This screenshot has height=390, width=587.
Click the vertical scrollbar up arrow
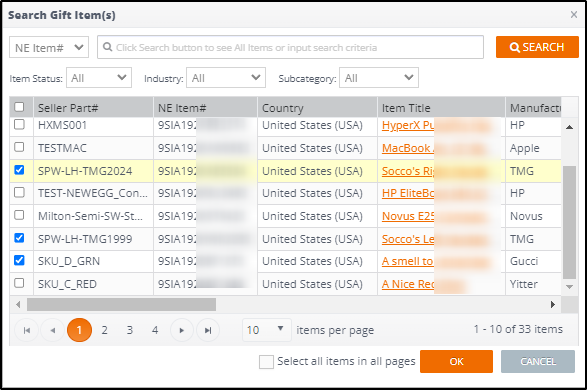tap(569, 127)
